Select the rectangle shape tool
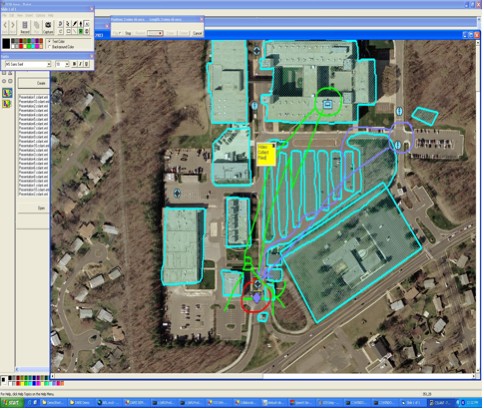Screen dimensions: 484x410 [x=68, y=31]
